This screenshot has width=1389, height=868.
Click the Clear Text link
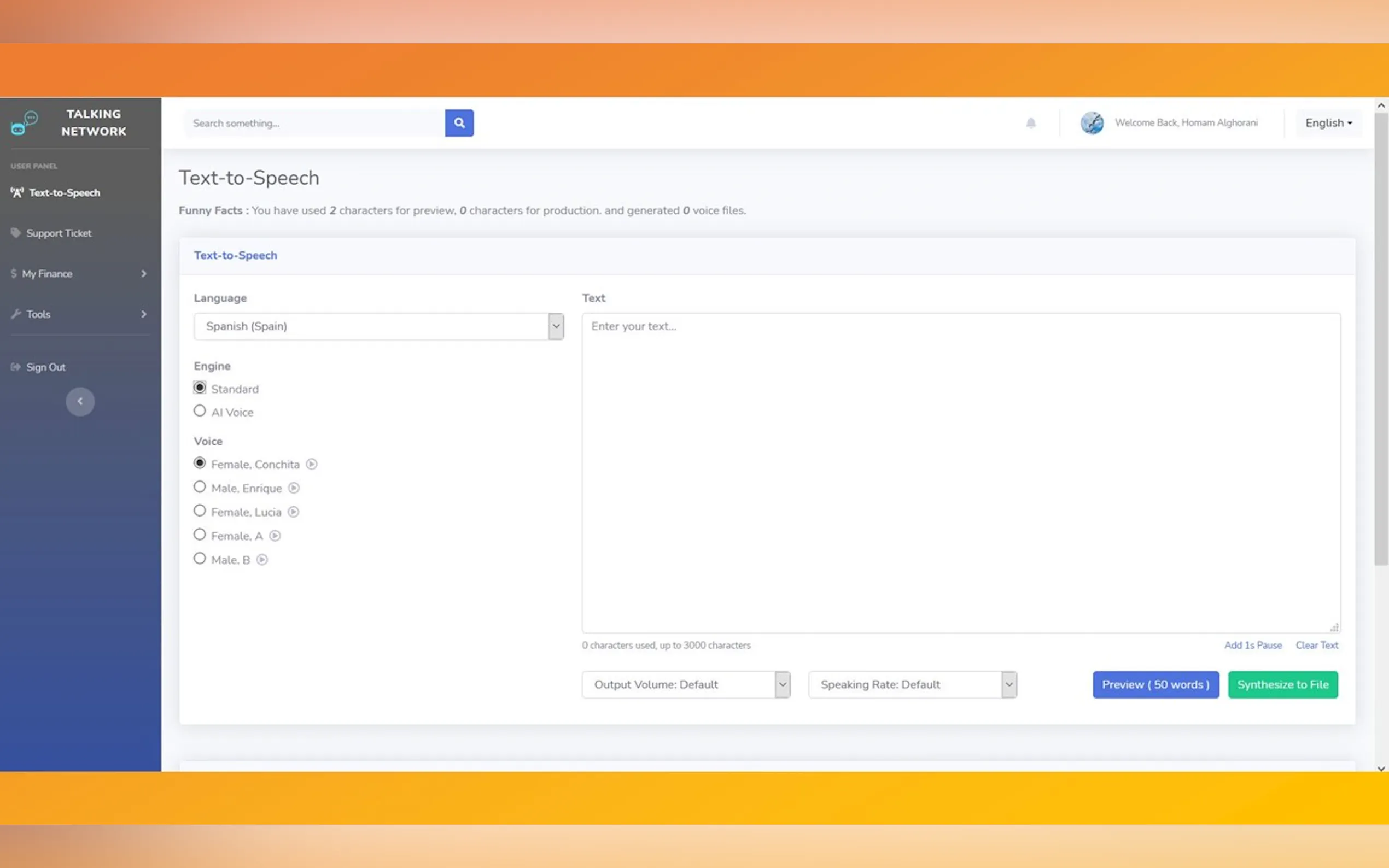point(1316,645)
